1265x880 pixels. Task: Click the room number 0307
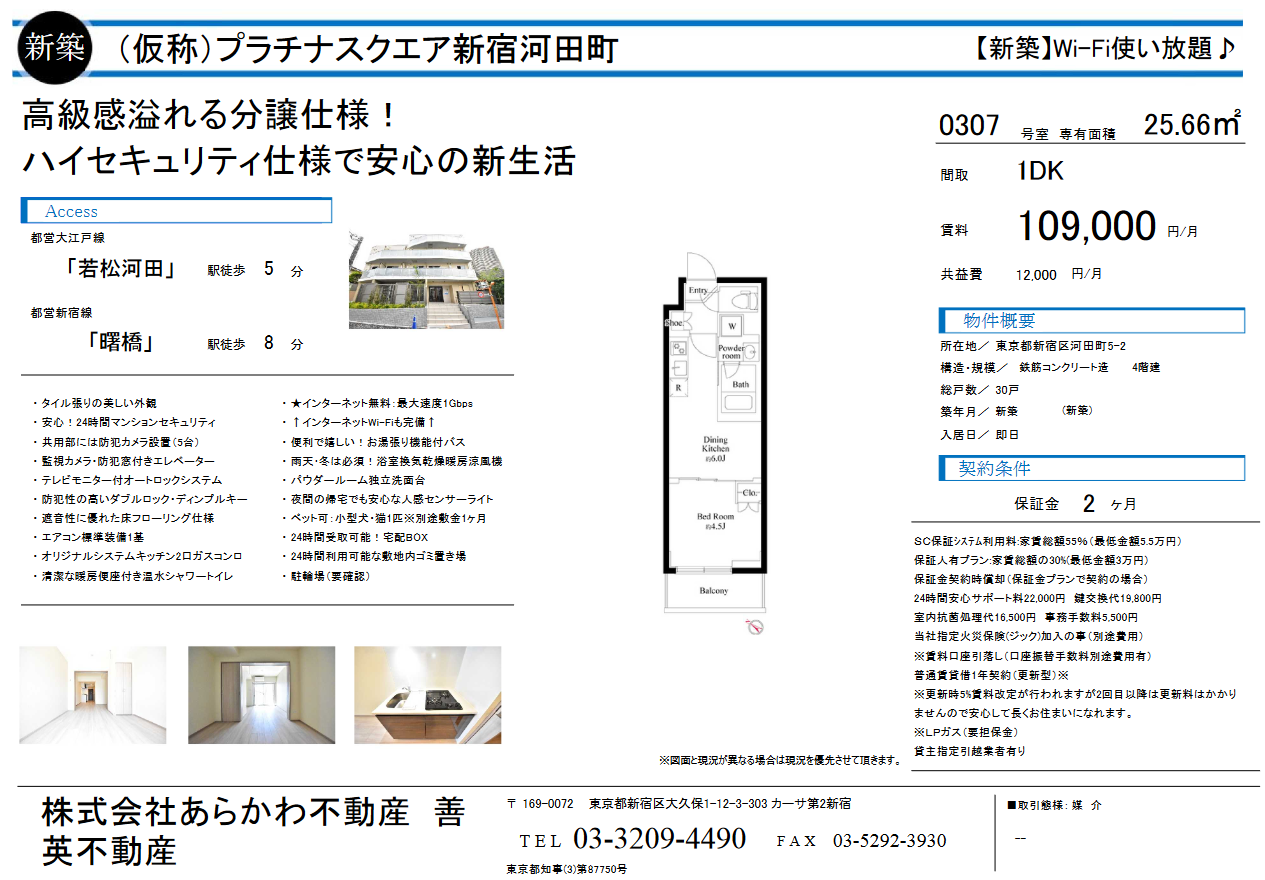pos(970,126)
